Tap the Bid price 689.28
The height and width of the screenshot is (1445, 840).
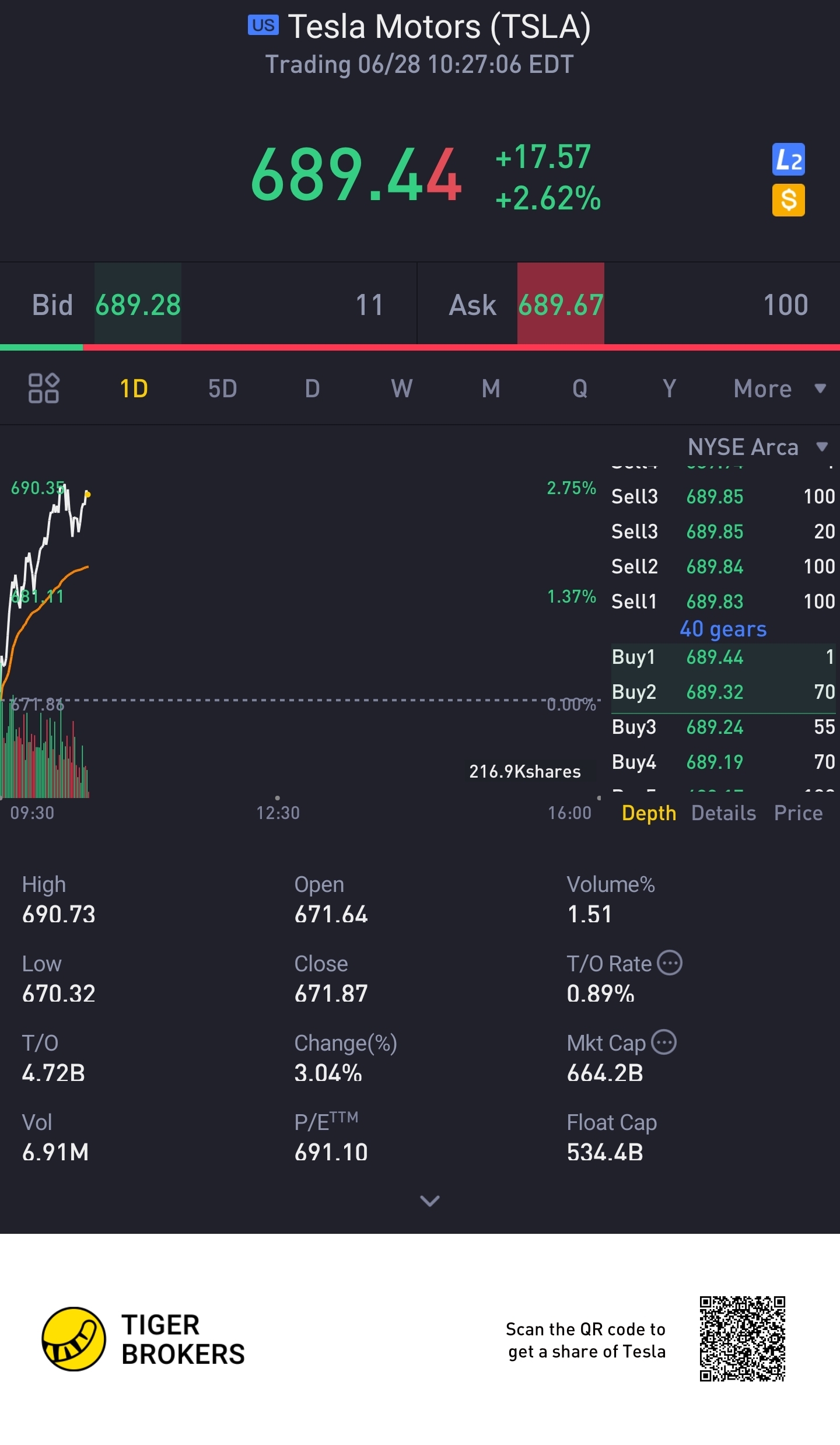coord(138,305)
